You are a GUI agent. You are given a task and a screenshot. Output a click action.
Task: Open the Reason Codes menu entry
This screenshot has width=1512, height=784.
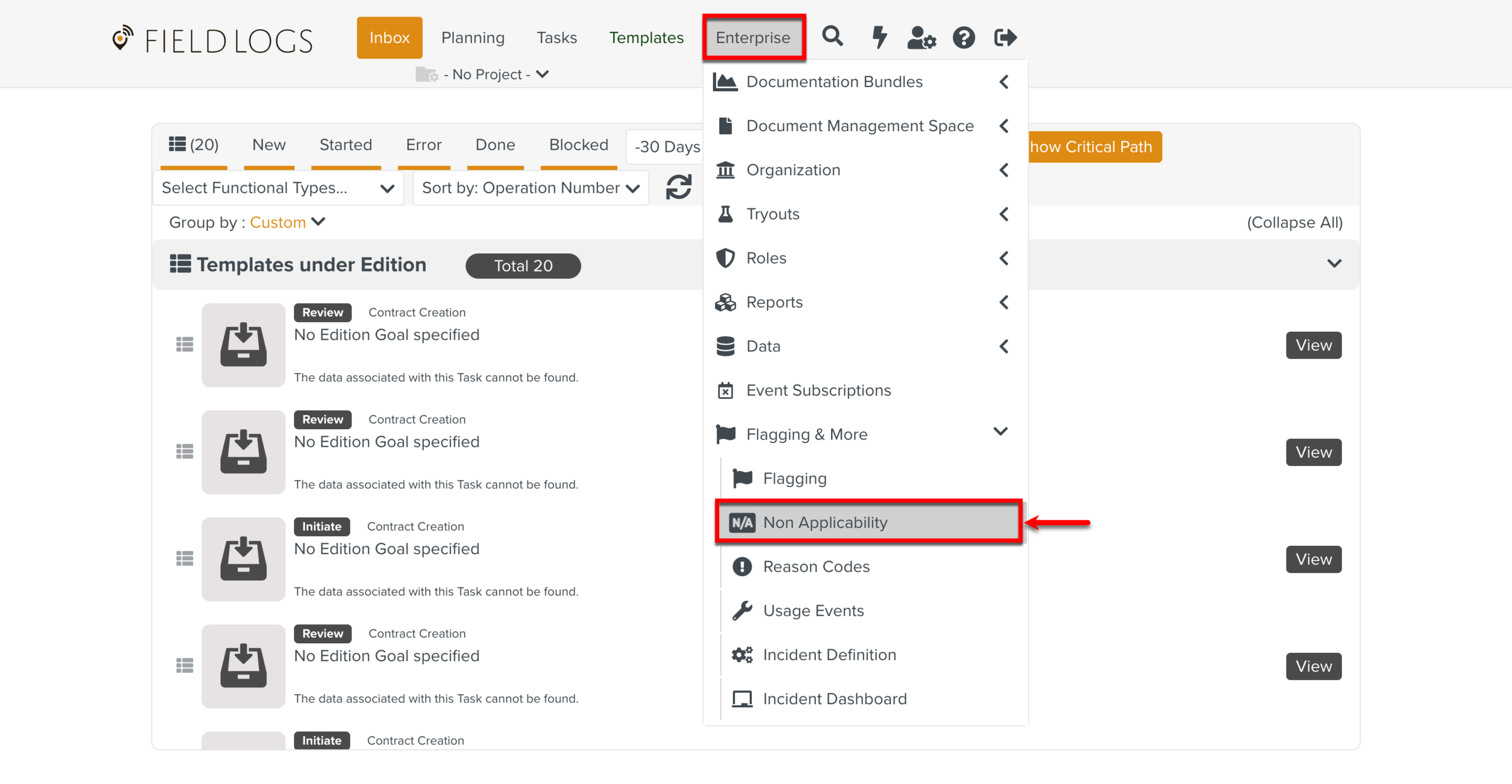click(x=816, y=566)
